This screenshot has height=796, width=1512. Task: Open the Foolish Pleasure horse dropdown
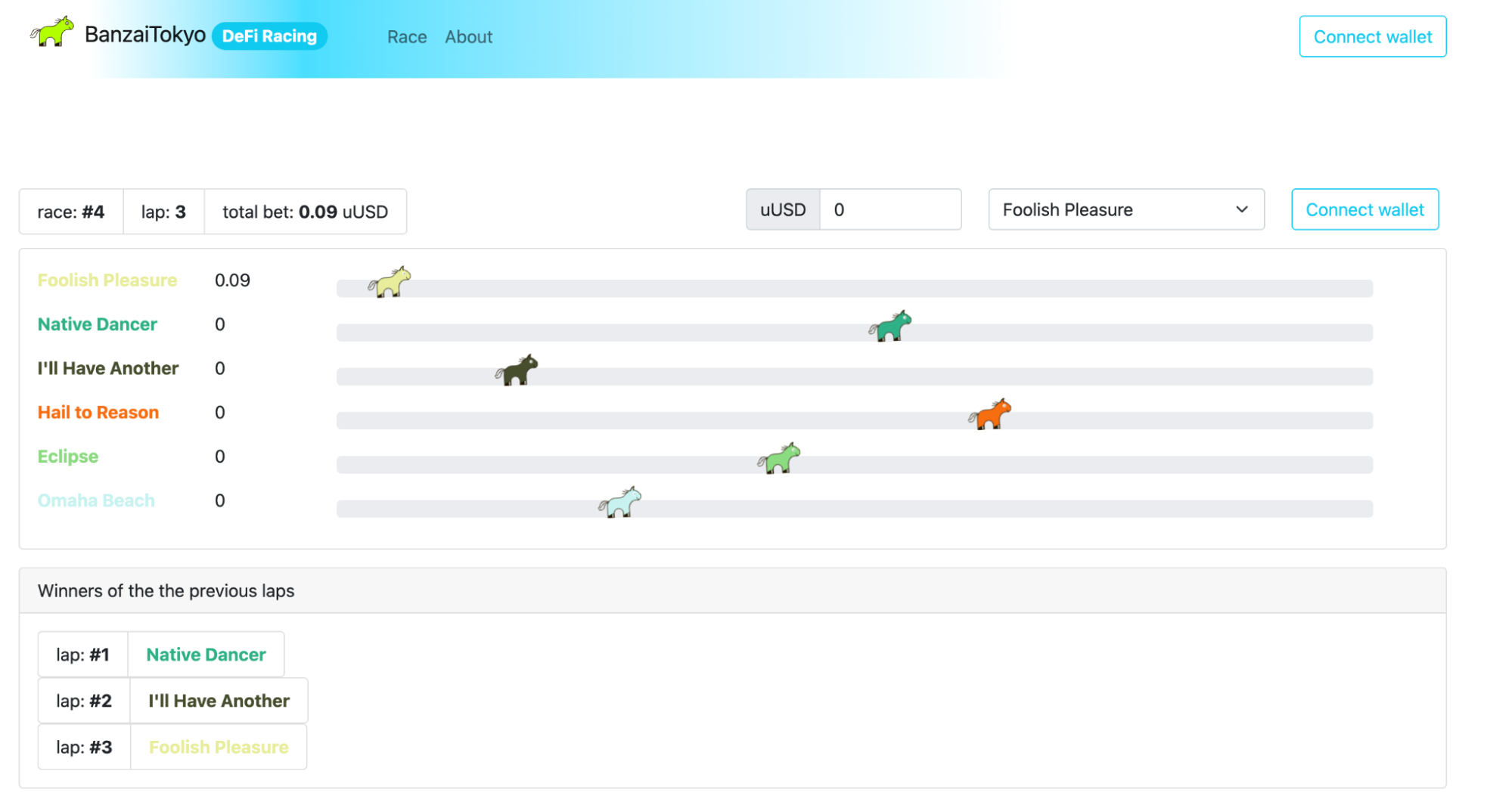point(1125,209)
